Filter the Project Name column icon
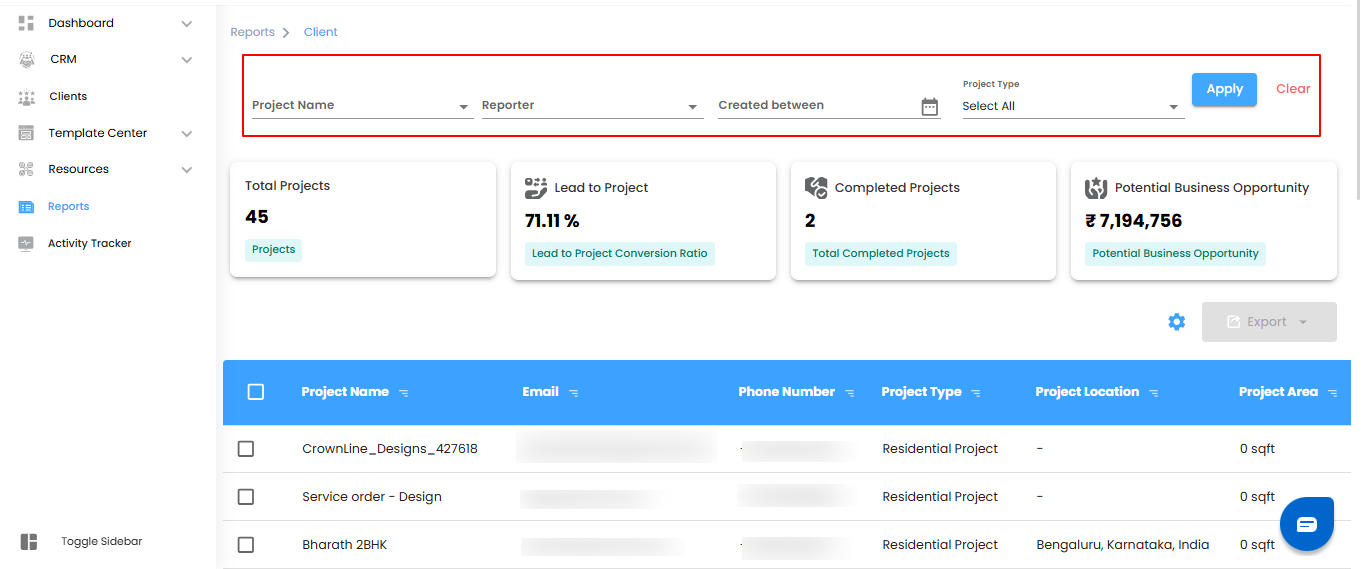Image resolution: width=1365 pixels, height=569 pixels. point(404,393)
